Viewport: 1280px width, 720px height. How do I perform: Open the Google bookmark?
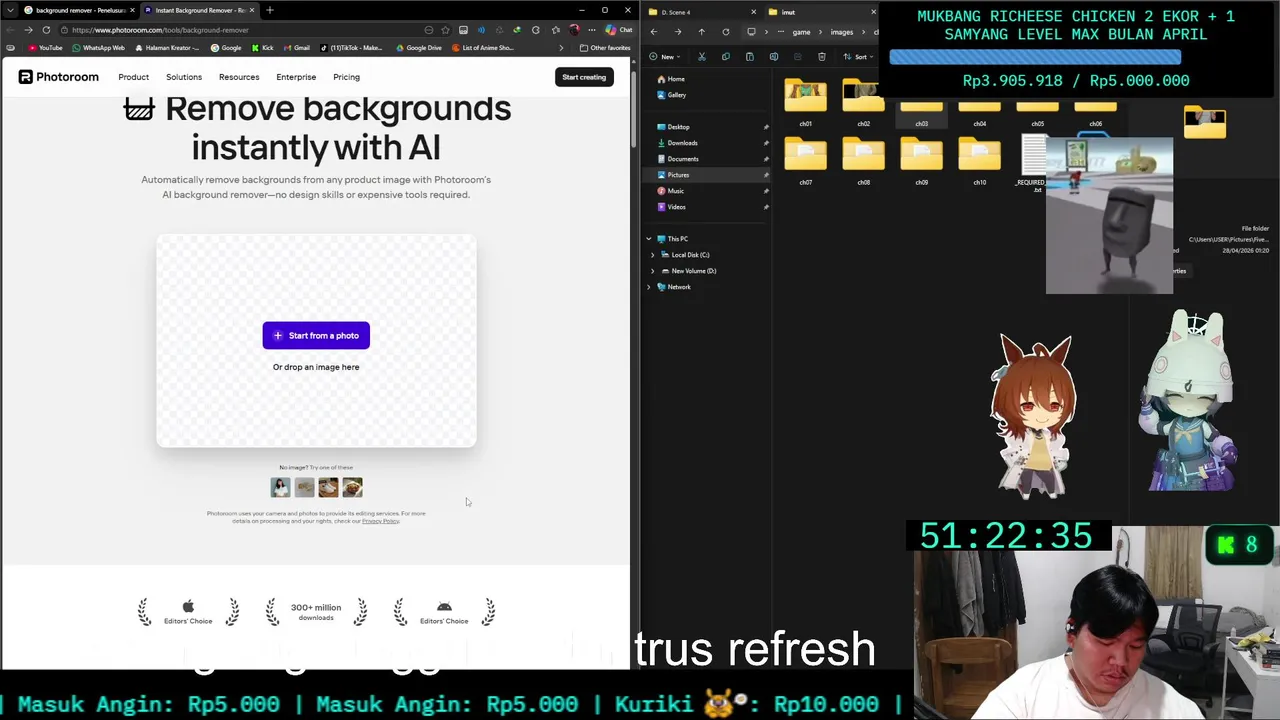(x=226, y=48)
